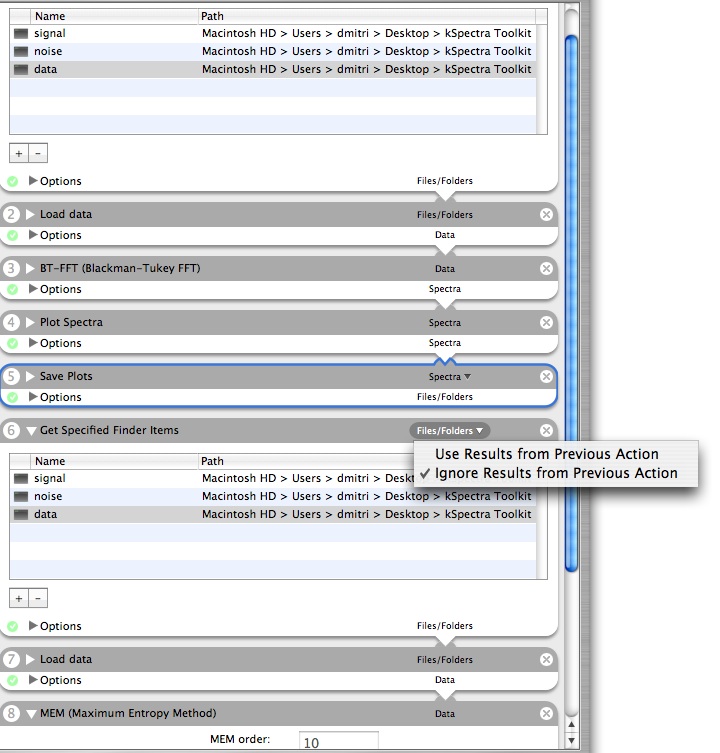Viewport: 720px width, 753px height.
Task: Select the signal row in top file list
Action: [273, 34]
